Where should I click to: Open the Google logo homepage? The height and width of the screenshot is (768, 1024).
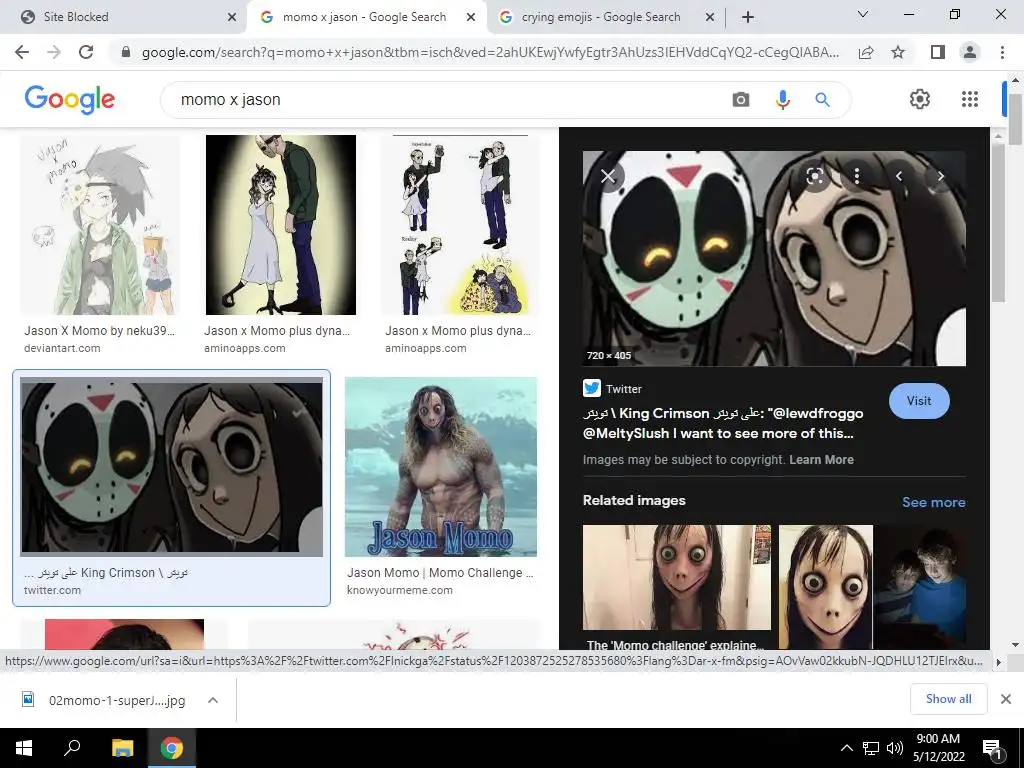coord(70,99)
